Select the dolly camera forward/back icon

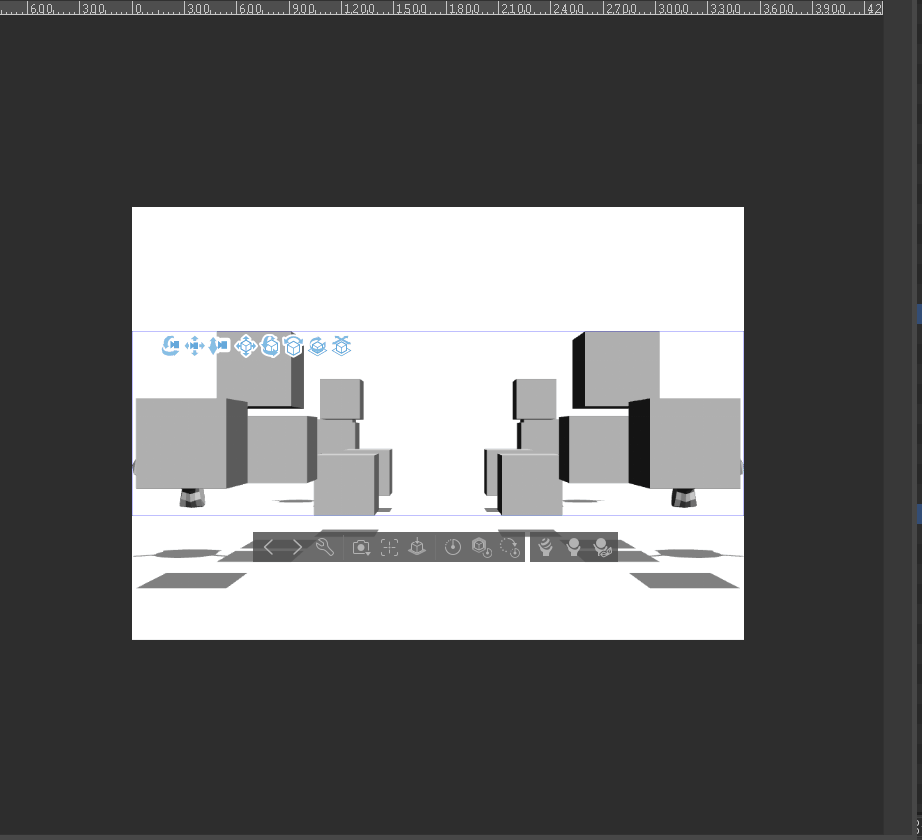coord(219,346)
